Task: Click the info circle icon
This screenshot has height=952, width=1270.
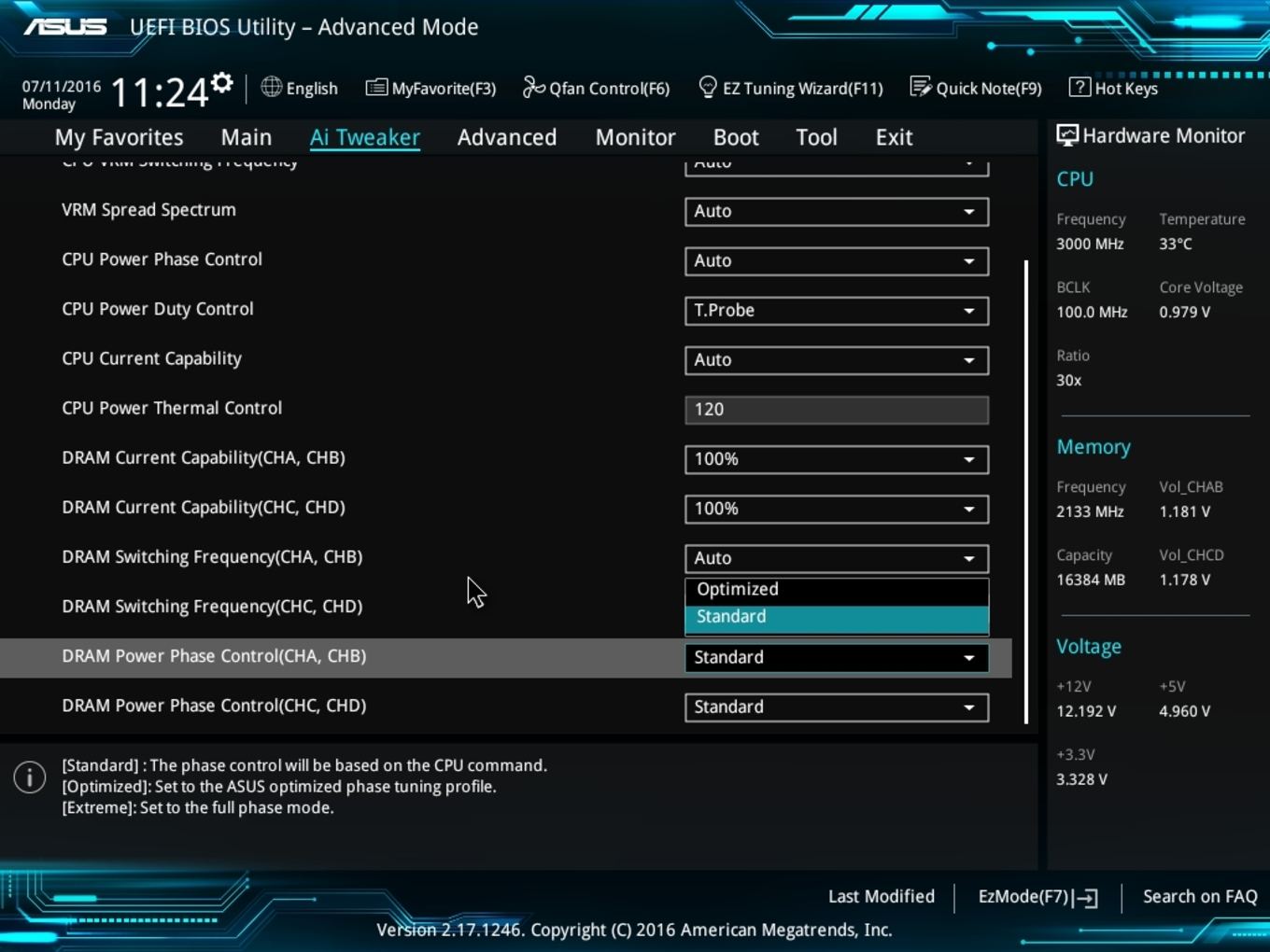Action: (x=30, y=777)
